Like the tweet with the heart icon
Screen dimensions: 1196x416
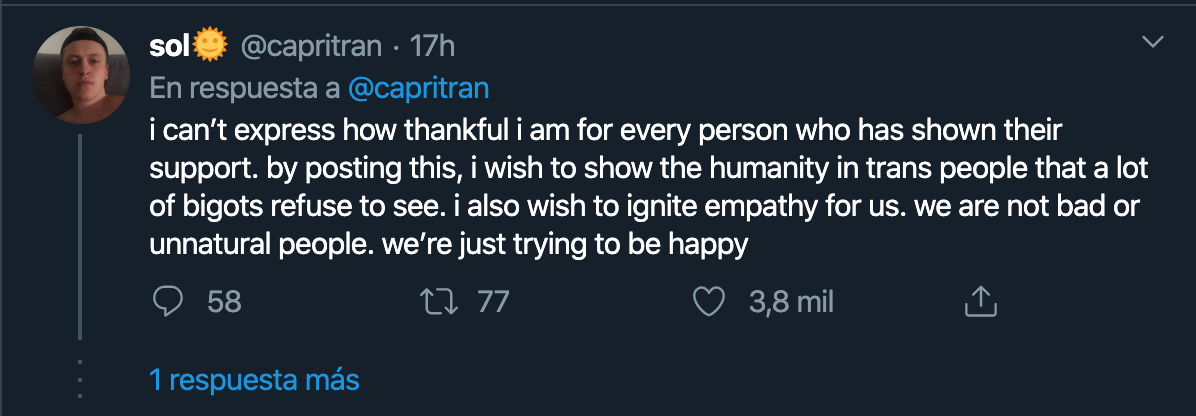709,301
